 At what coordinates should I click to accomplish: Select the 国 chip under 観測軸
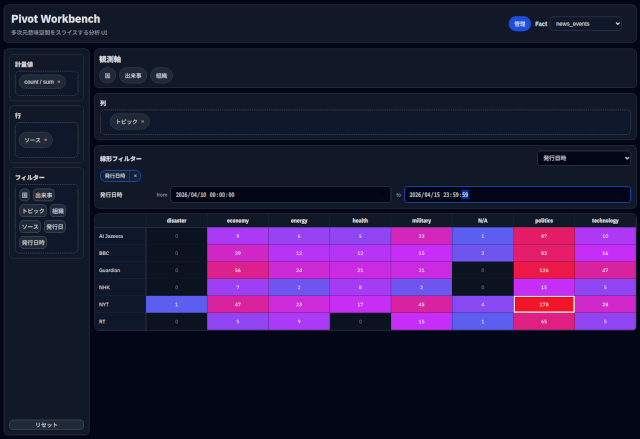coord(107,75)
